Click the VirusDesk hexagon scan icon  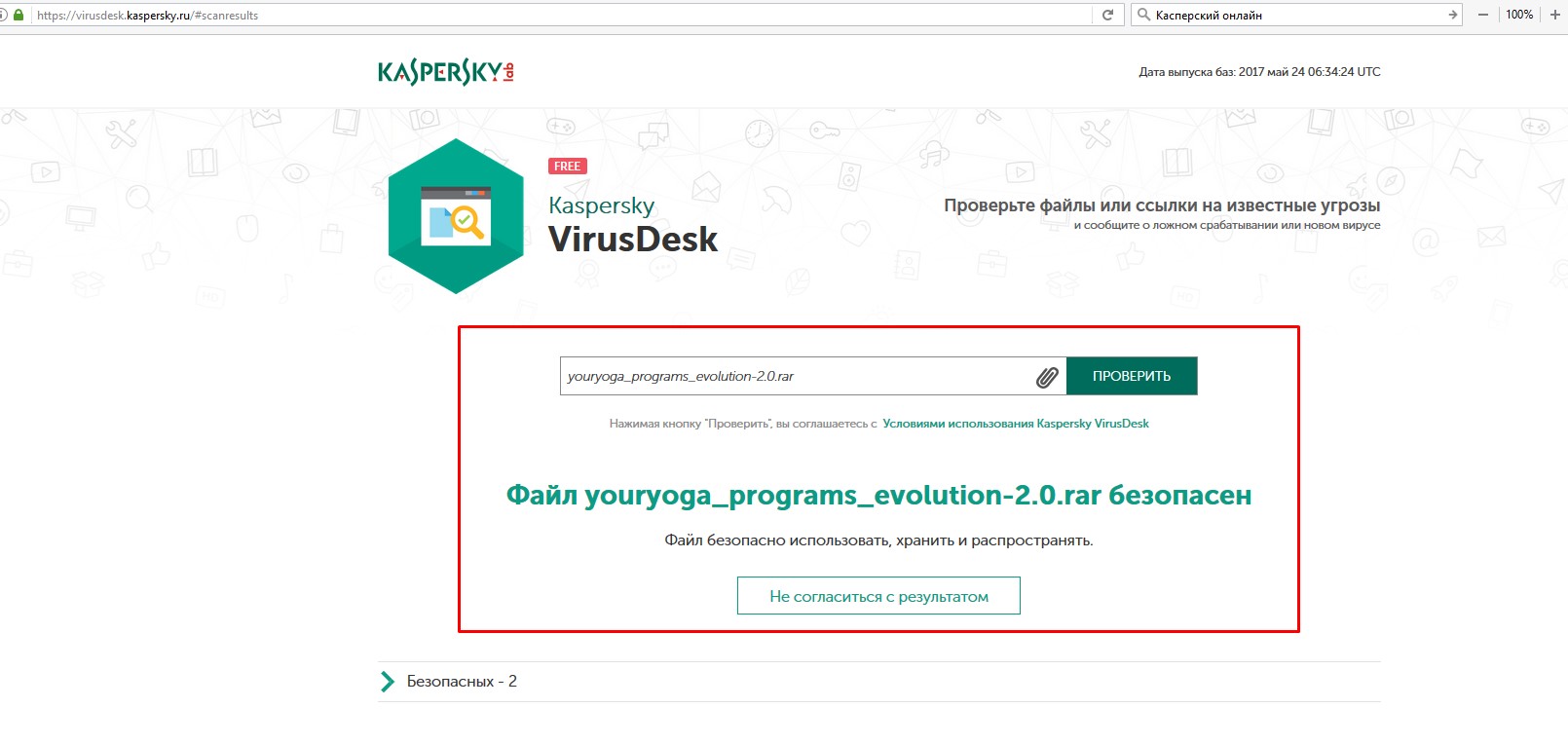(456, 216)
